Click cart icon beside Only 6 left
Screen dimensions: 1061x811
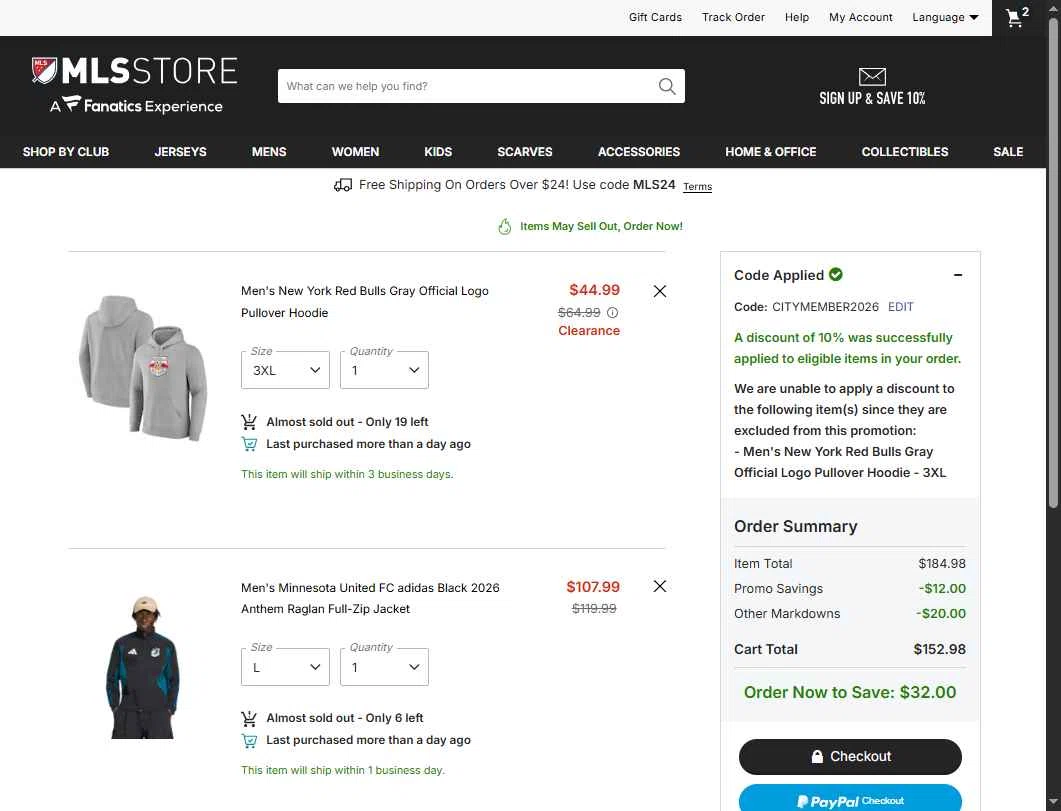click(x=249, y=718)
